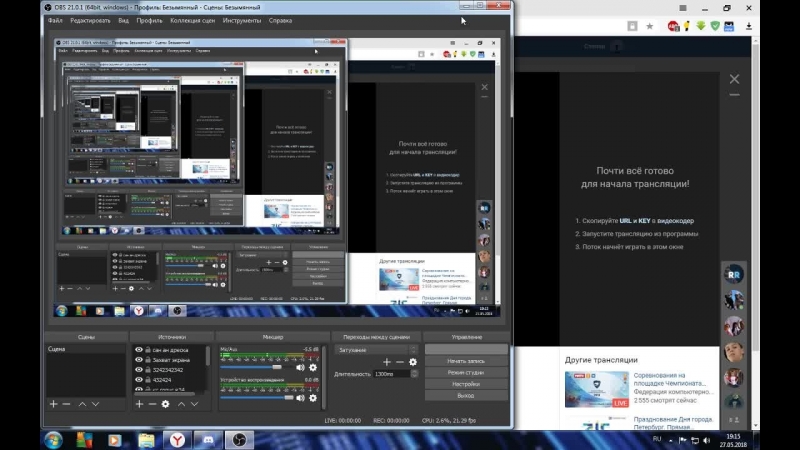Screen dimensions: 800x450
Task: Open the Редактировать menu in OBS
Action: click(90, 20)
